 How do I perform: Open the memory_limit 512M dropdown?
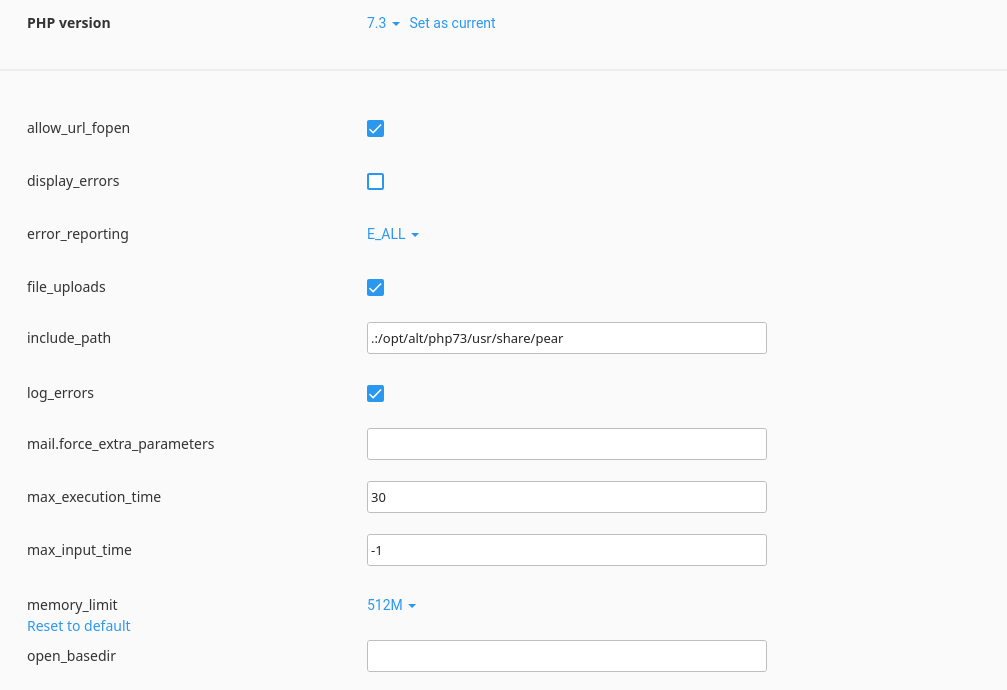pos(391,605)
